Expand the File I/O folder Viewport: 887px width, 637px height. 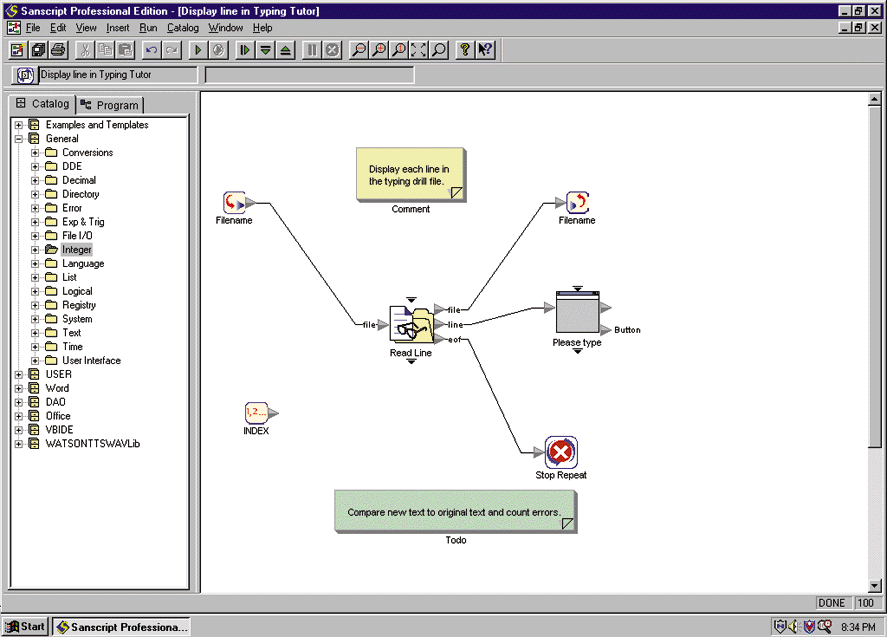point(35,236)
